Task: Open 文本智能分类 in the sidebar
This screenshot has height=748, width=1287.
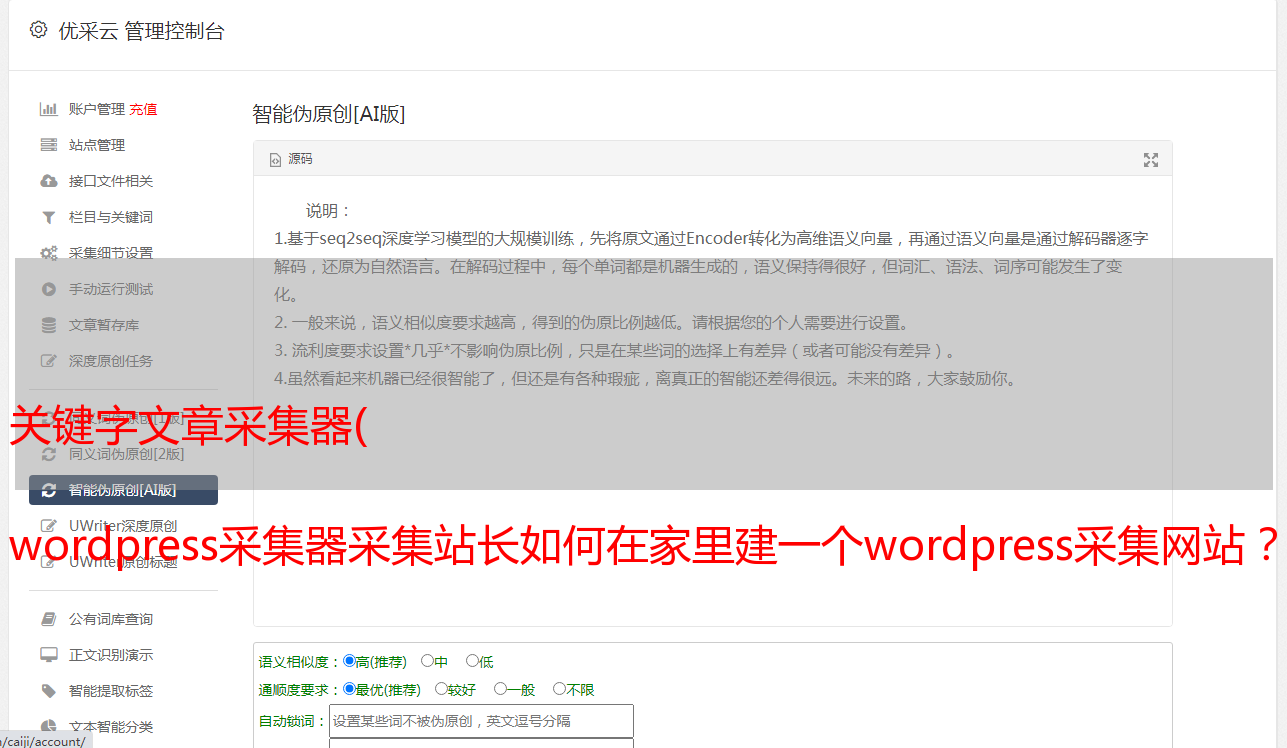Action: point(111,727)
